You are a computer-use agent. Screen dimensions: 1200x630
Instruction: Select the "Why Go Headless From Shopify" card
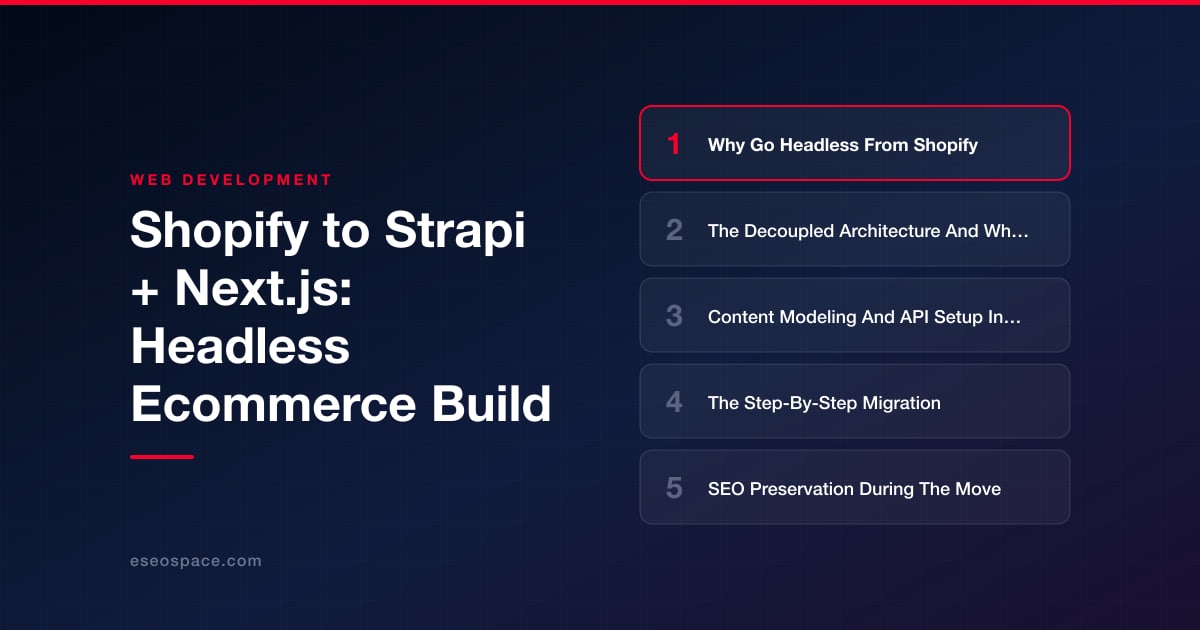pyautogui.click(x=855, y=143)
